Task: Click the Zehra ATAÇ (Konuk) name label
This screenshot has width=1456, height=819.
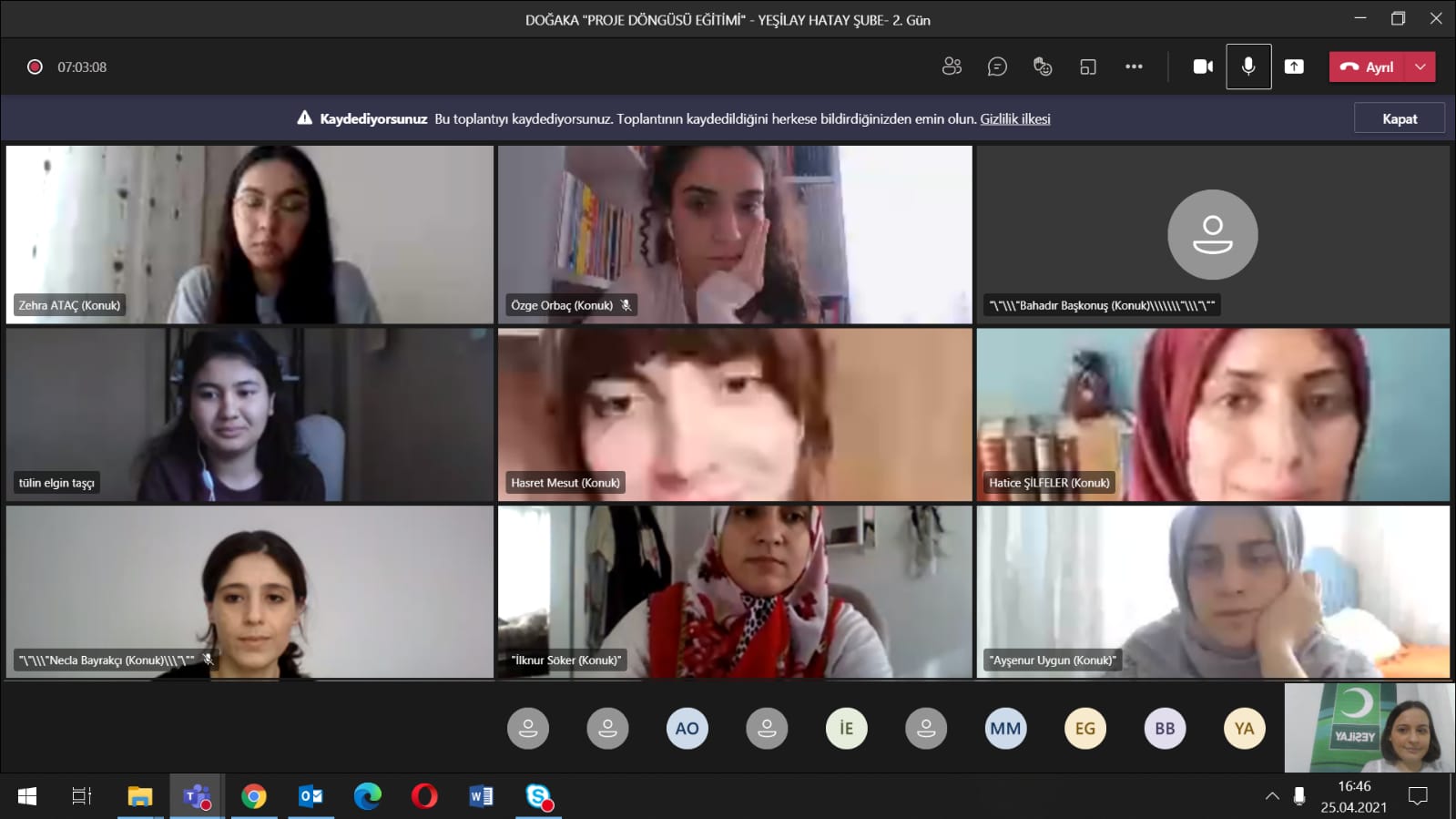Action: (69, 305)
